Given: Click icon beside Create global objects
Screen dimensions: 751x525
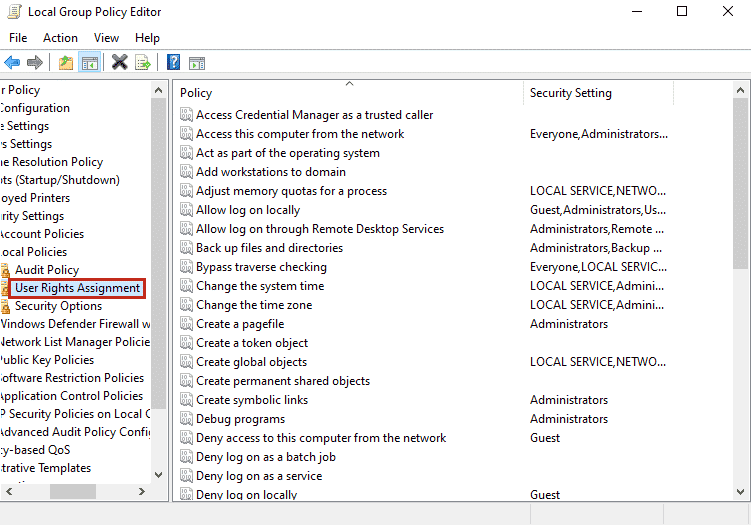Looking at the screenshot, I should [x=186, y=362].
